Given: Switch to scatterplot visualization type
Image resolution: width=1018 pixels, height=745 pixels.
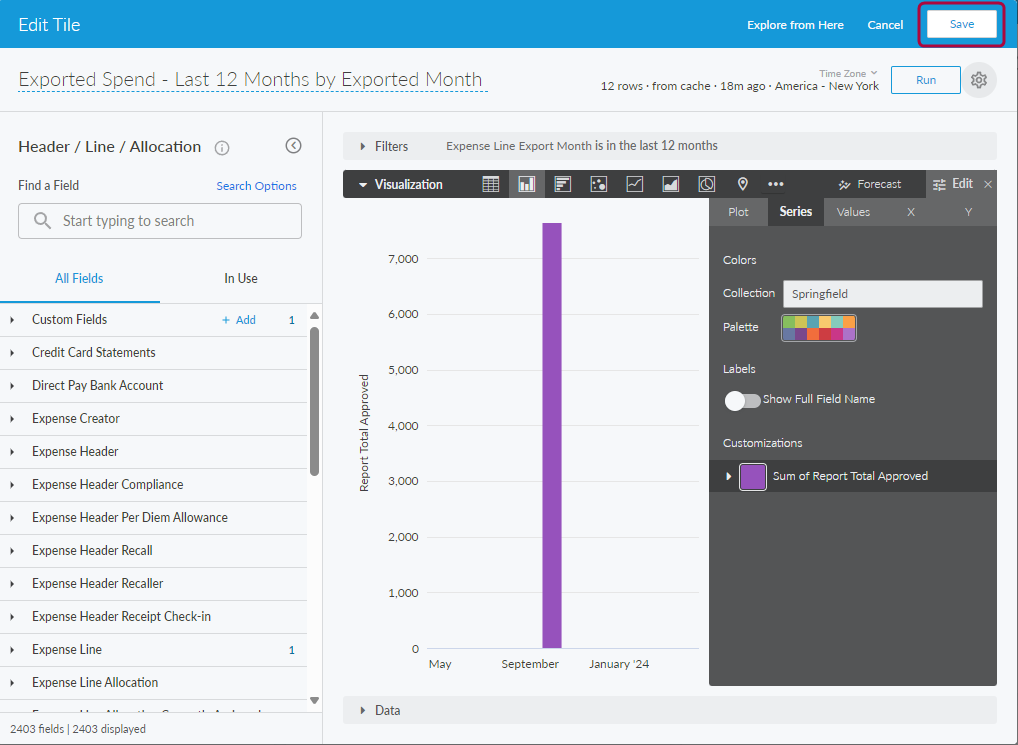Looking at the screenshot, I should (x=599, y=184).
